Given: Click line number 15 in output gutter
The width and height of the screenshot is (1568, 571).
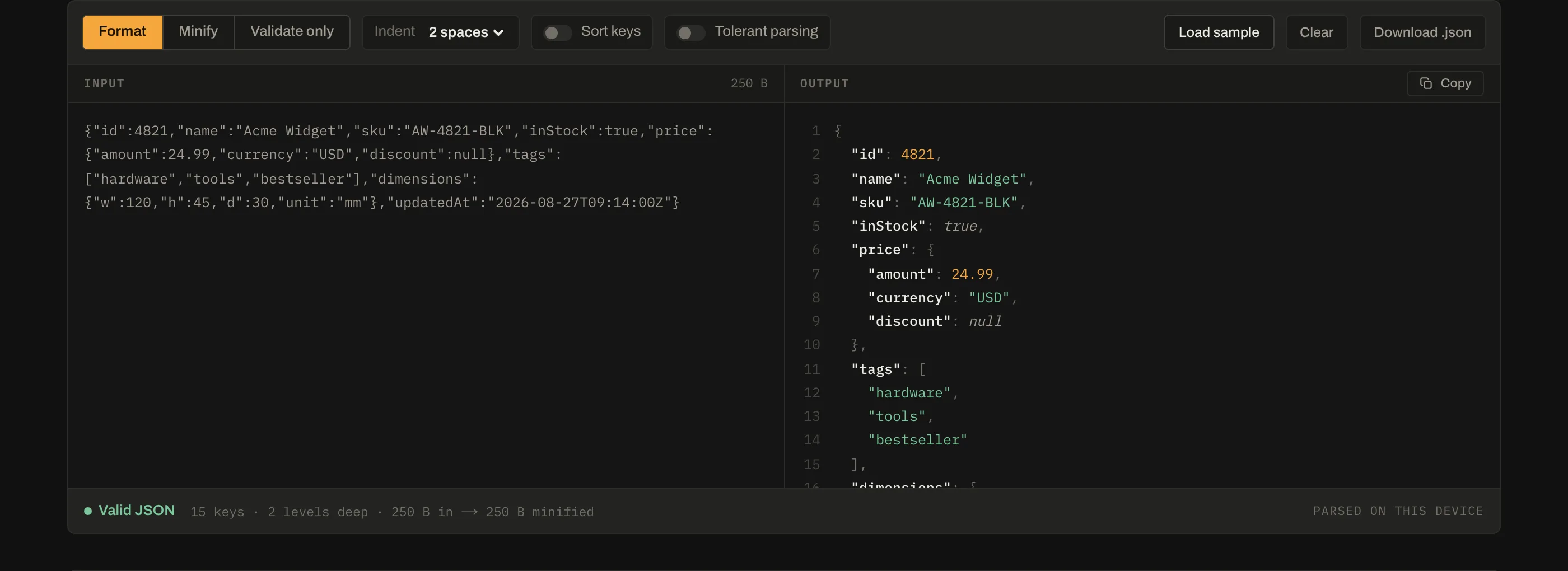Looking at the screenshot, I should pyautogui.click(x=811, y=465).
